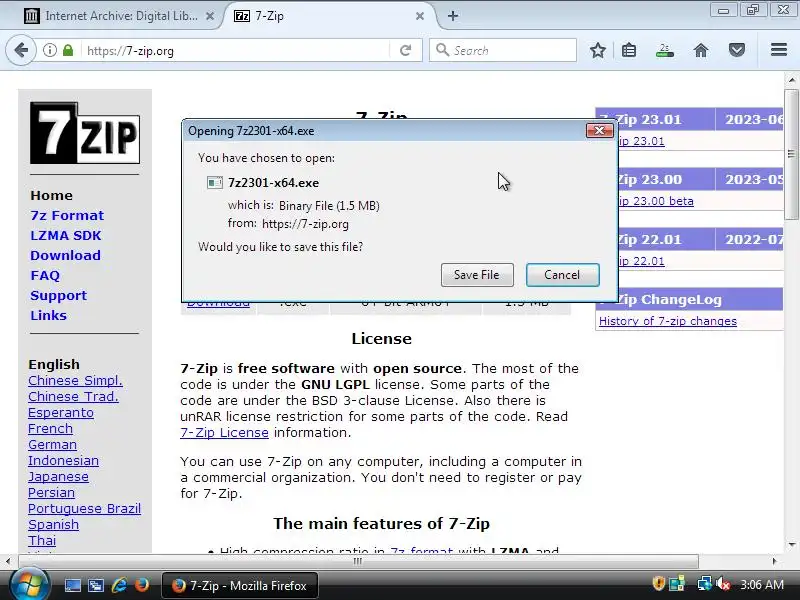Switch language to Chinese Simpl.
Screen dimensions: 800x600
point(76,381)
